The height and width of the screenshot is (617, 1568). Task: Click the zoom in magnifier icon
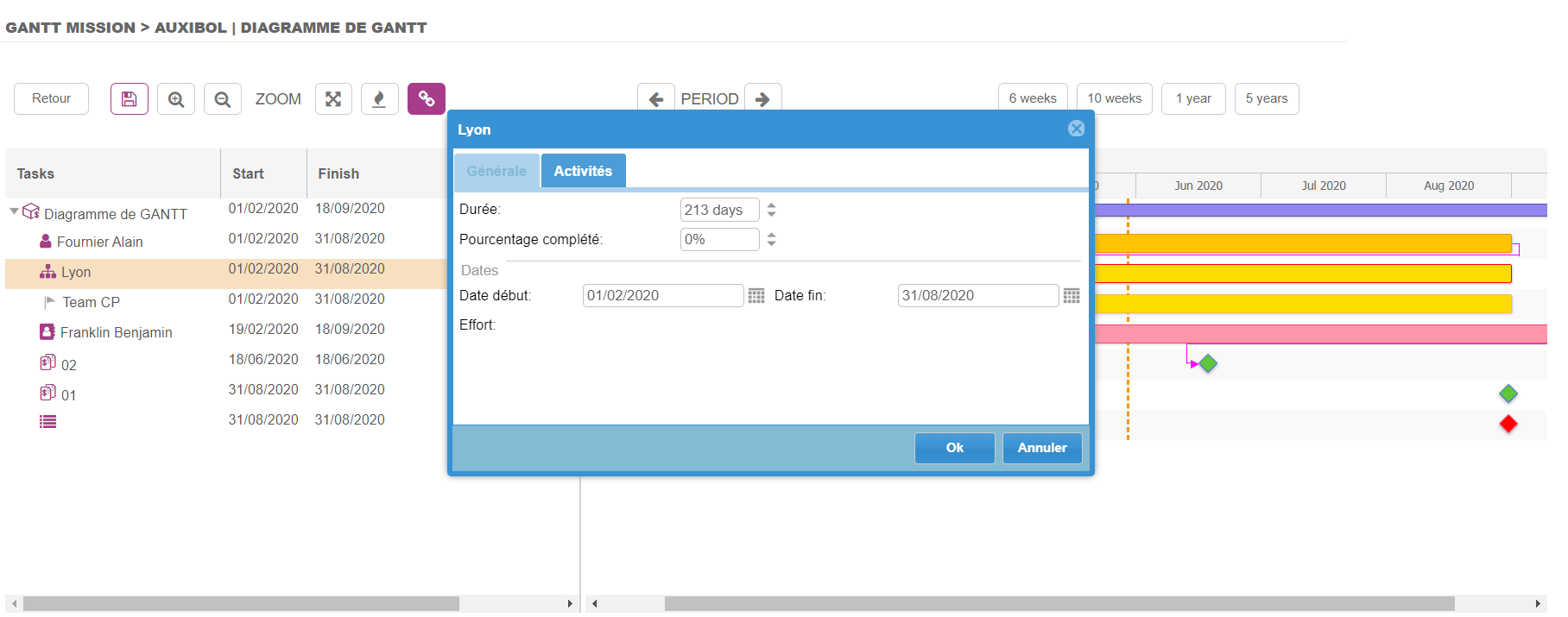click(x=176, y=99)
